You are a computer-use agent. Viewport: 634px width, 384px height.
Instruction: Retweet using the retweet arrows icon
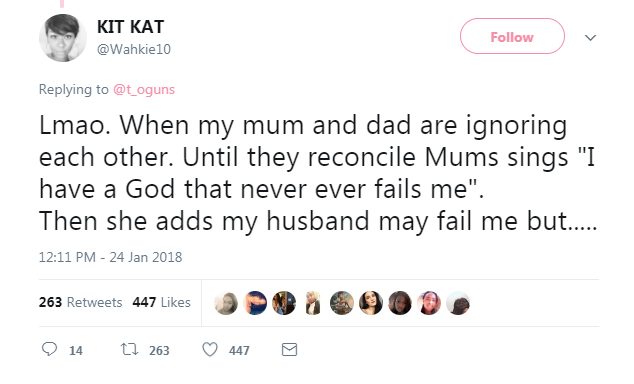pyautogui.click(x=130, y=349)
